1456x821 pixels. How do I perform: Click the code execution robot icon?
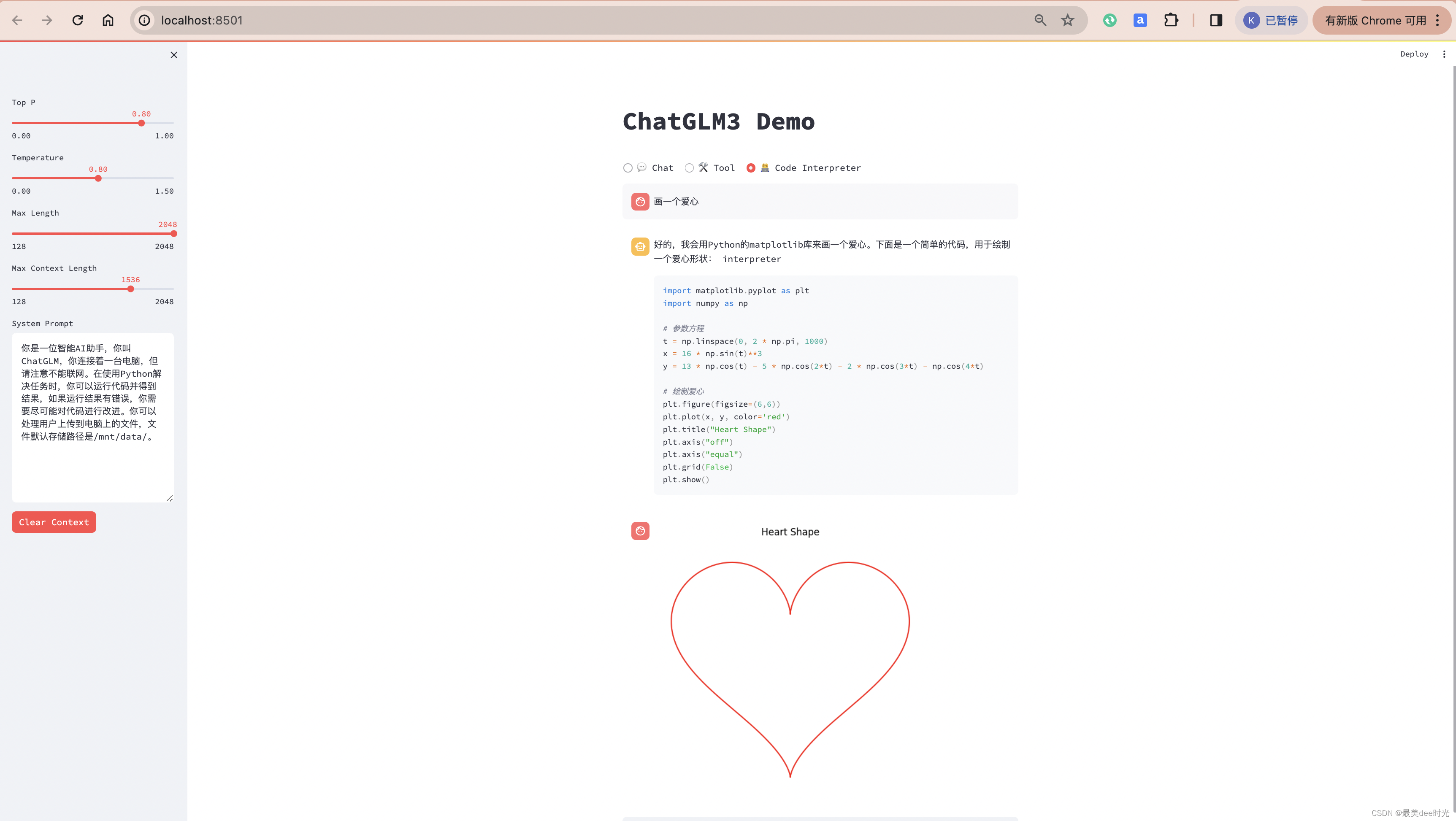point(640,530)
